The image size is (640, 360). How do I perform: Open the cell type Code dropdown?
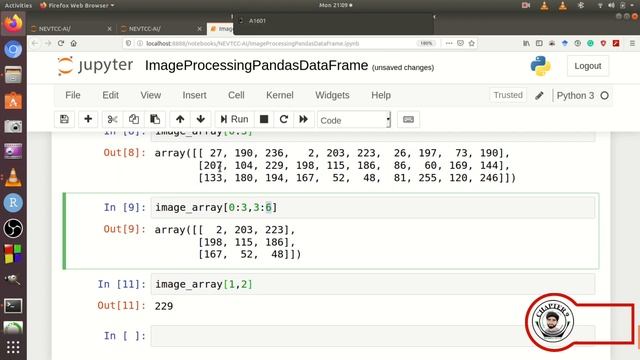click(x=354, y=120)
